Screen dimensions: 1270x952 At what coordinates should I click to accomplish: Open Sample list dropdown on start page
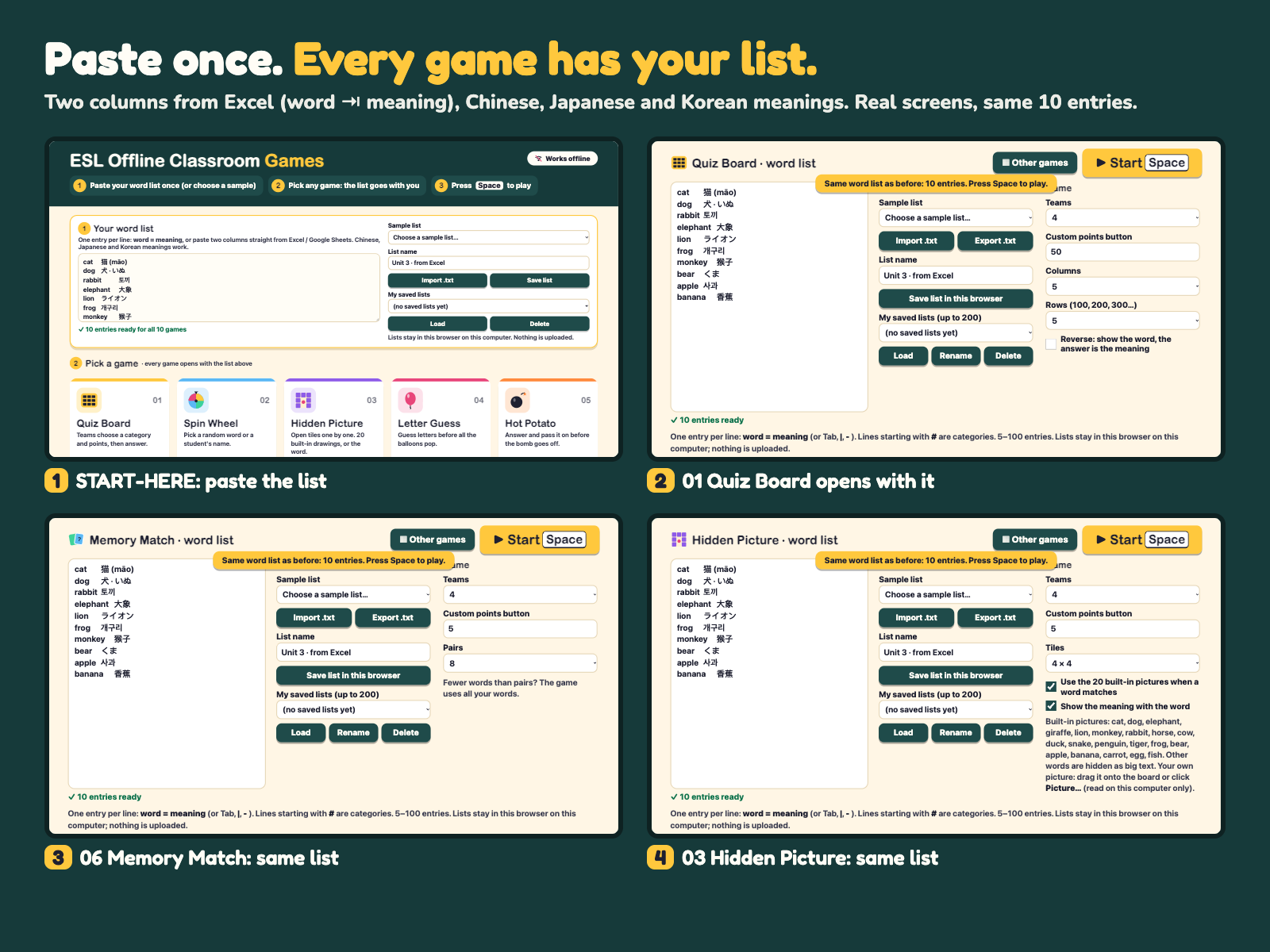coord(488,237)
